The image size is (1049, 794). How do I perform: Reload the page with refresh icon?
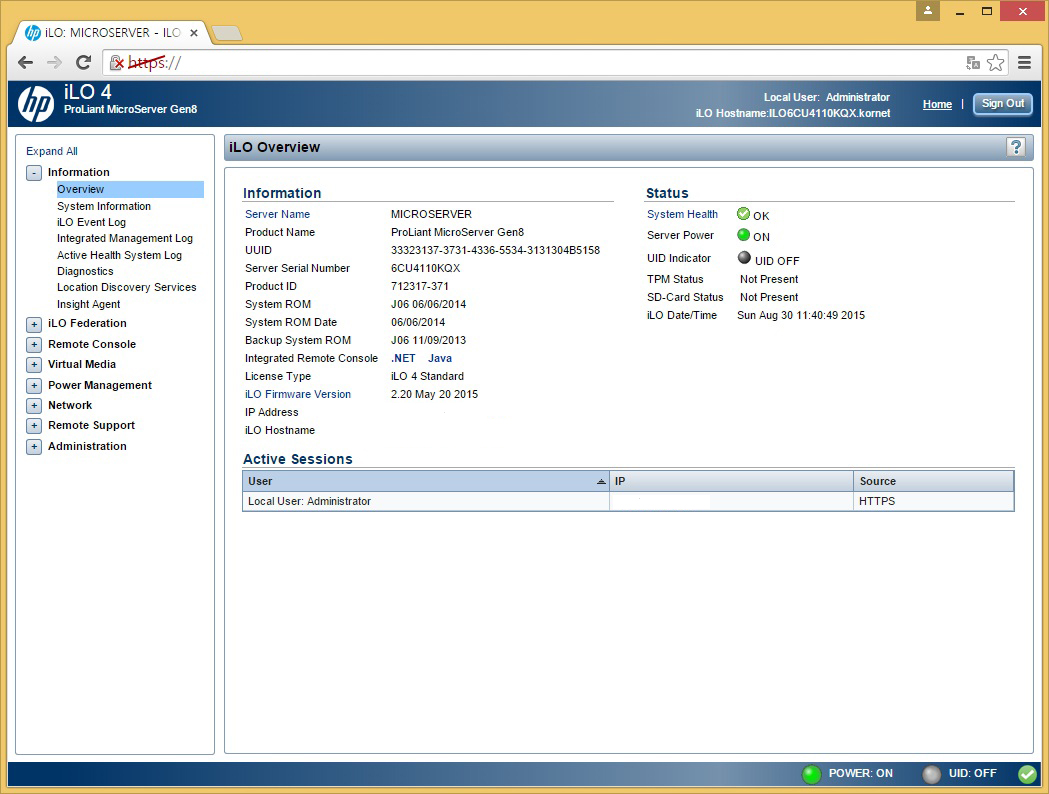tap(84, 63)
